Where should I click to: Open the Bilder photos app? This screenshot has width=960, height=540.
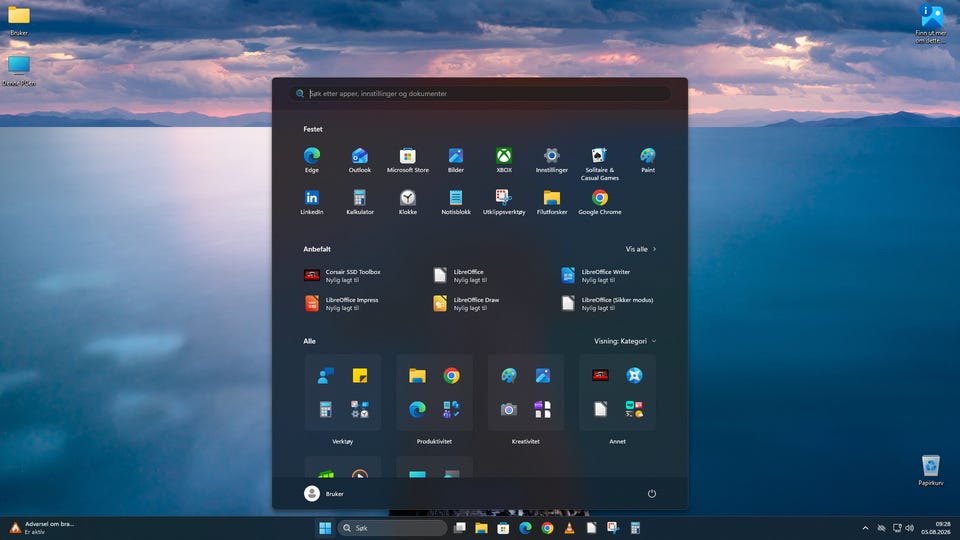[x=456, y=160]
